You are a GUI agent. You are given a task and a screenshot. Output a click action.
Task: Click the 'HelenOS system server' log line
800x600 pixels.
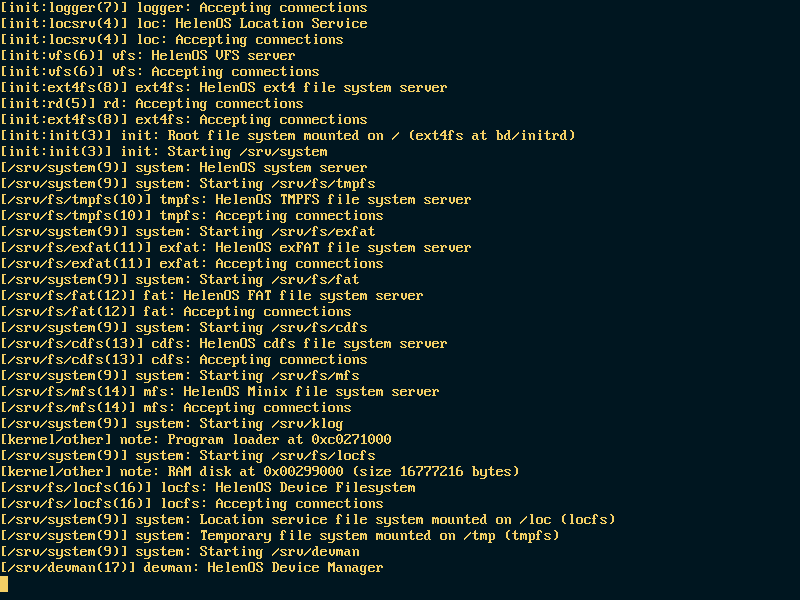point(184,168)
